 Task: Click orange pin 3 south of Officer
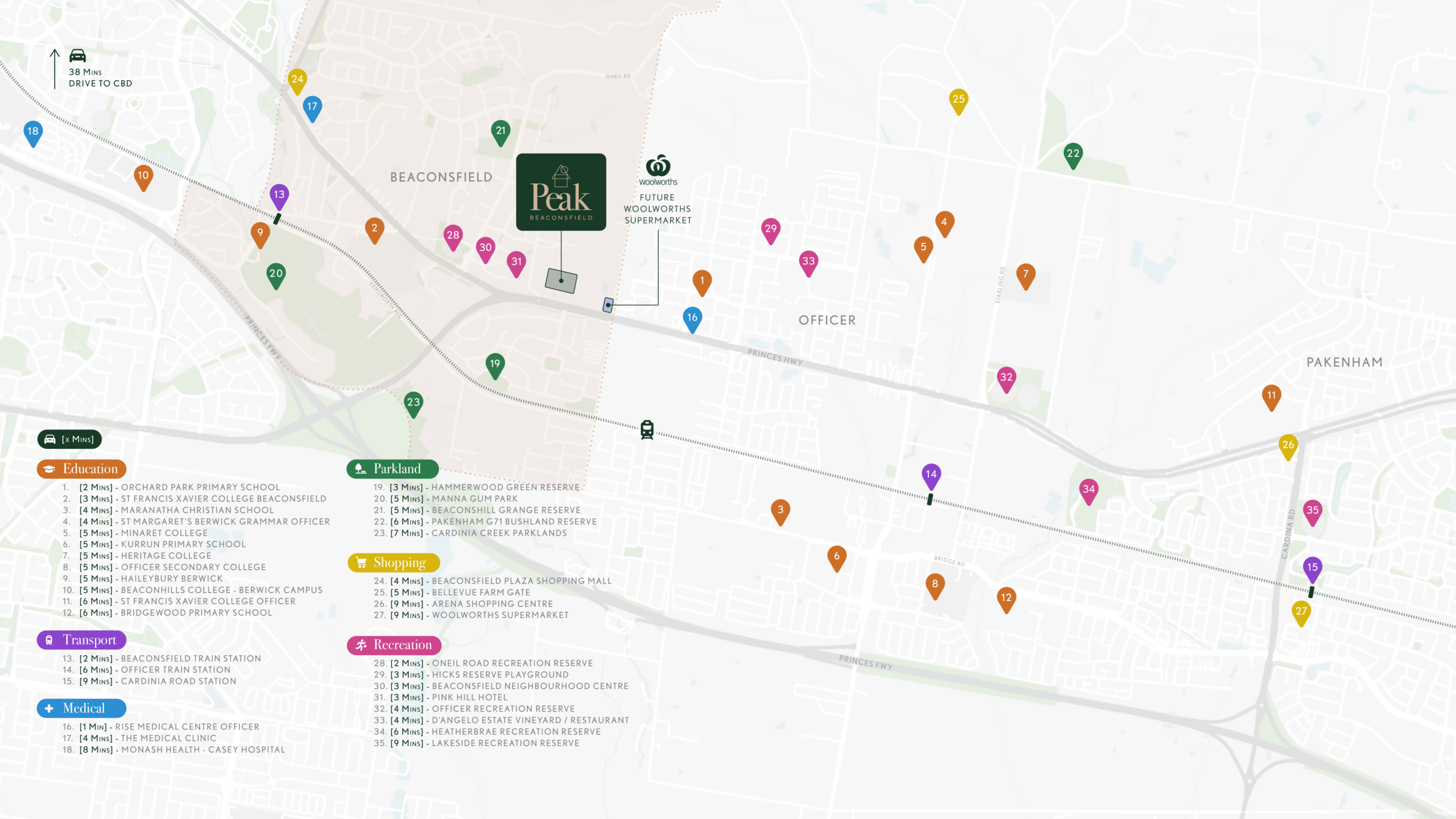[780, 512]
